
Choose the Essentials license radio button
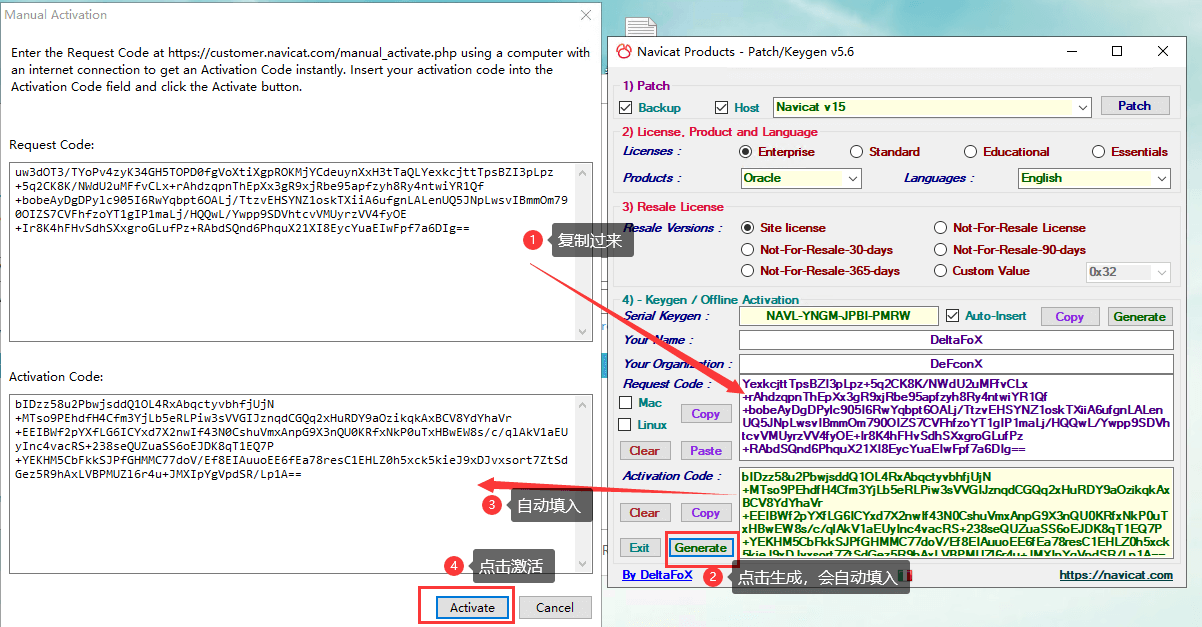[1098, 152]
